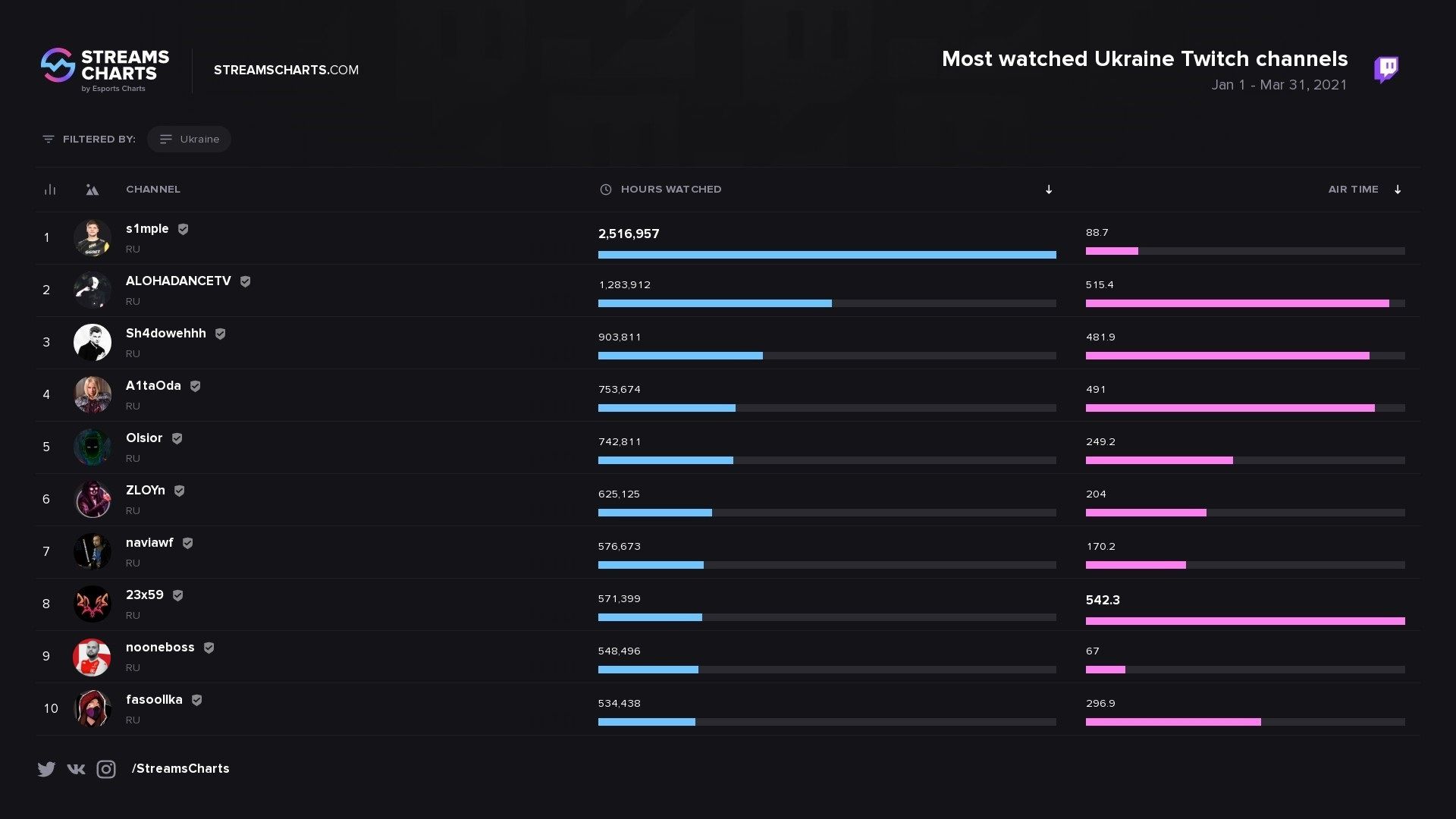
Task: Open ZLOYn's avatar thumbnail
Action: (x=93, y=500)
